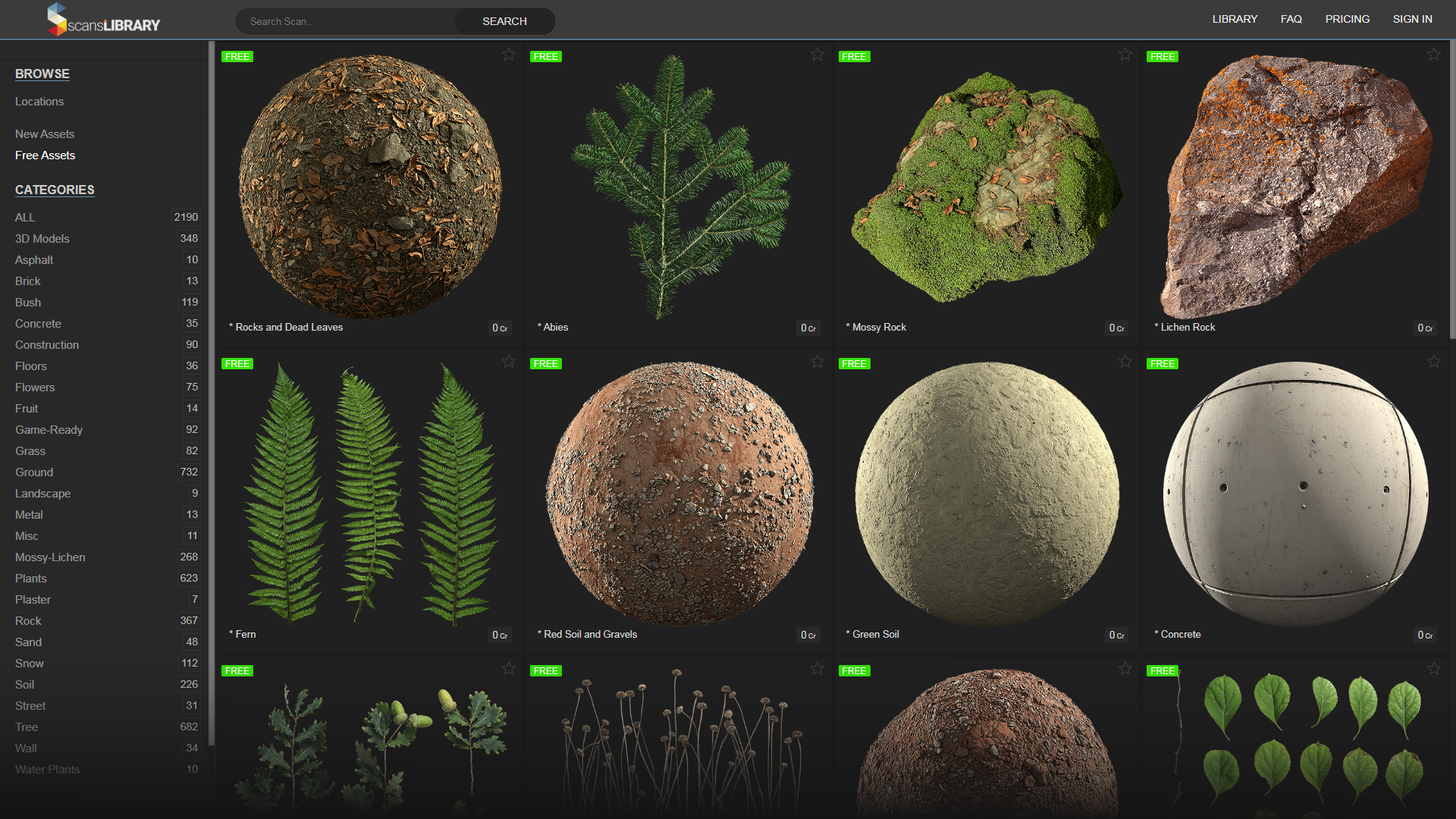Mark Lichen Rock as favorite with star
Viewport: 1456px width, 819px height.
click(1434, 55)
